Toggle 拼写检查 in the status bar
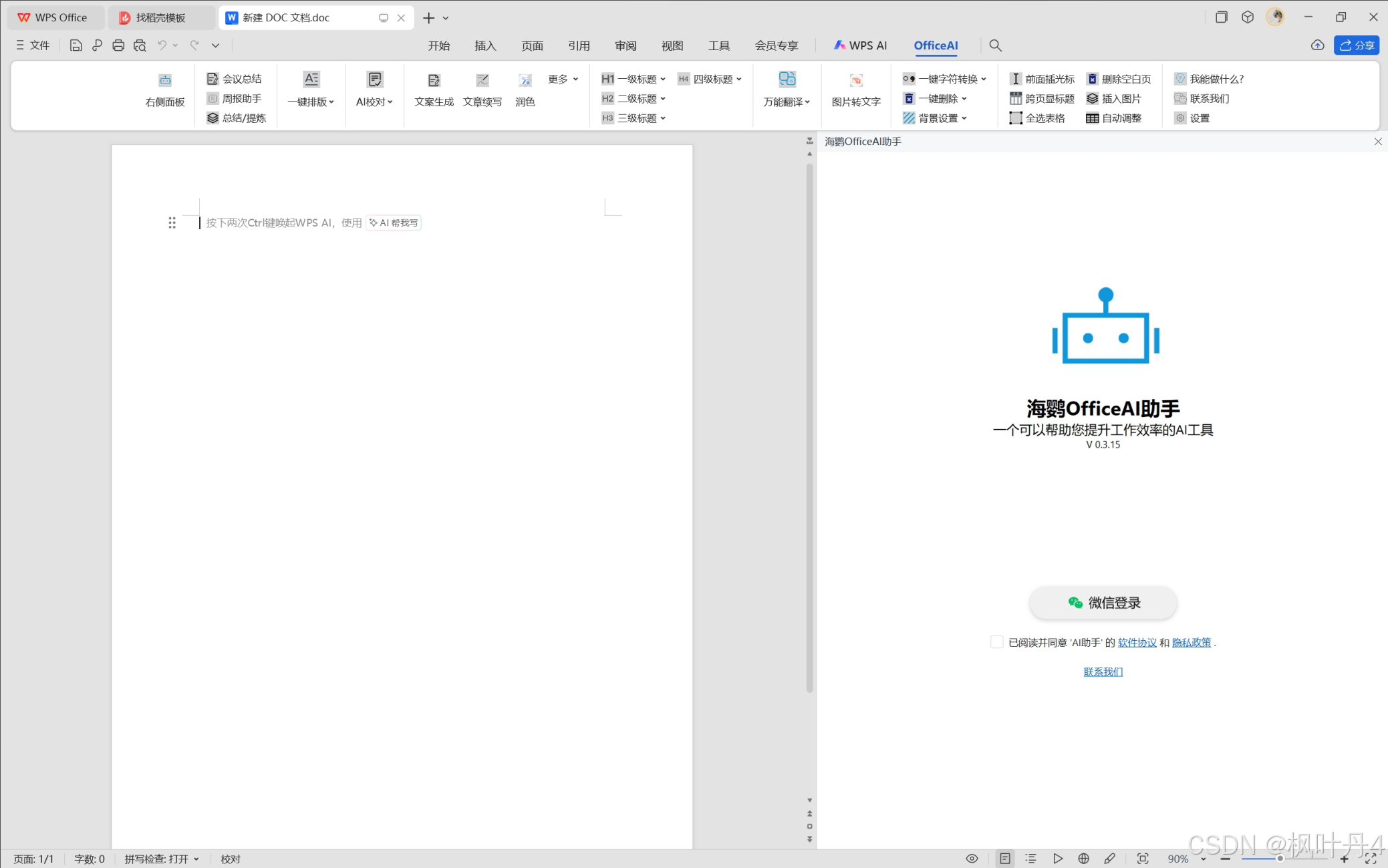Image resolution: width=1388 pixels, height=868 pixels. pos(156,859)
